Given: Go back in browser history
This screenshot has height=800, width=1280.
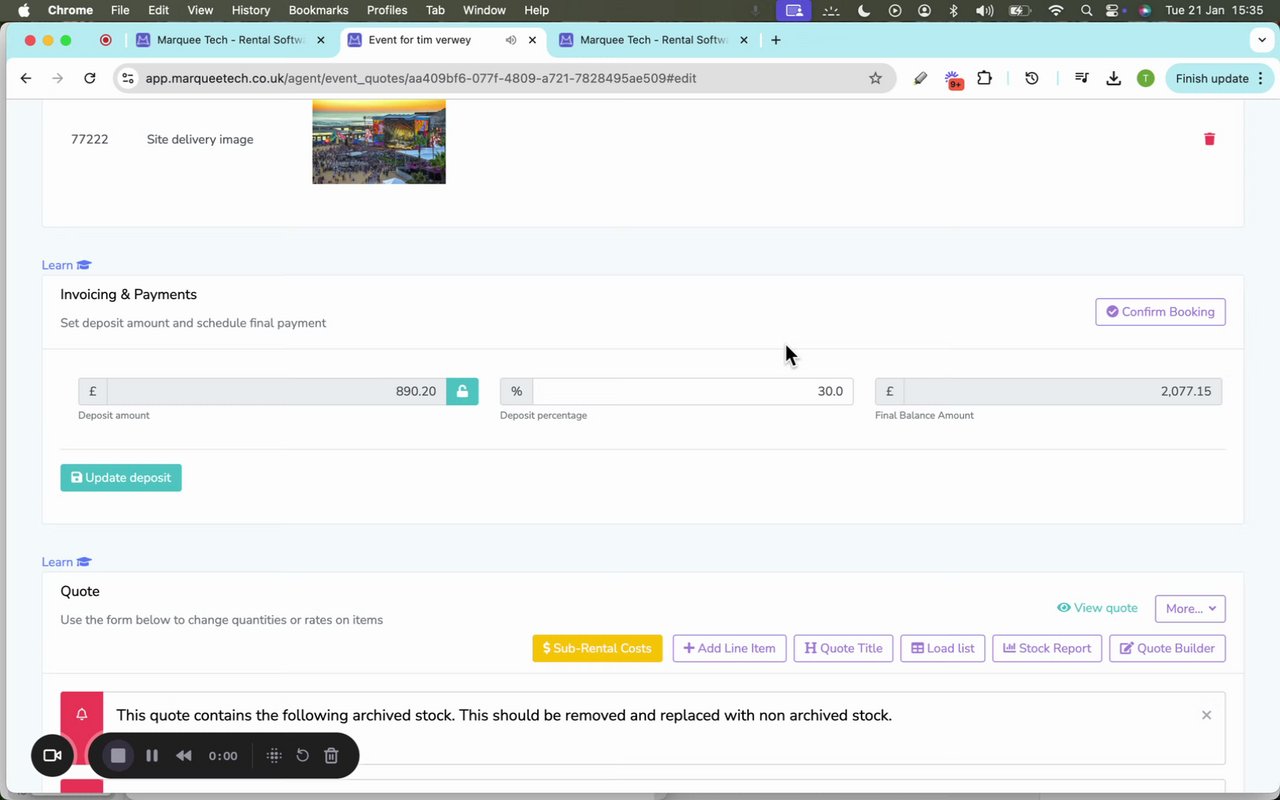Looking at the screenshot, I should [26, 78].
